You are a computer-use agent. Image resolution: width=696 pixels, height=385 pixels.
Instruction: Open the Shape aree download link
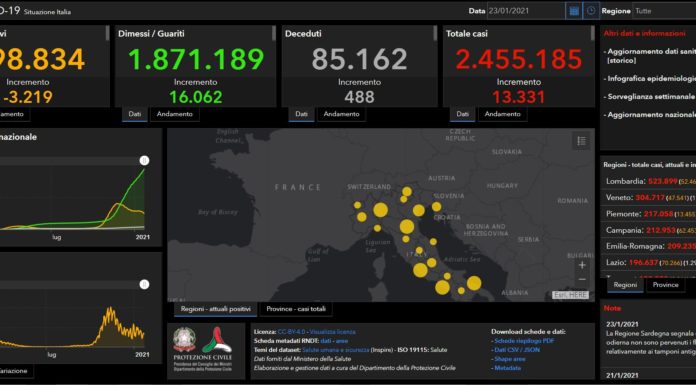(510, 359)
